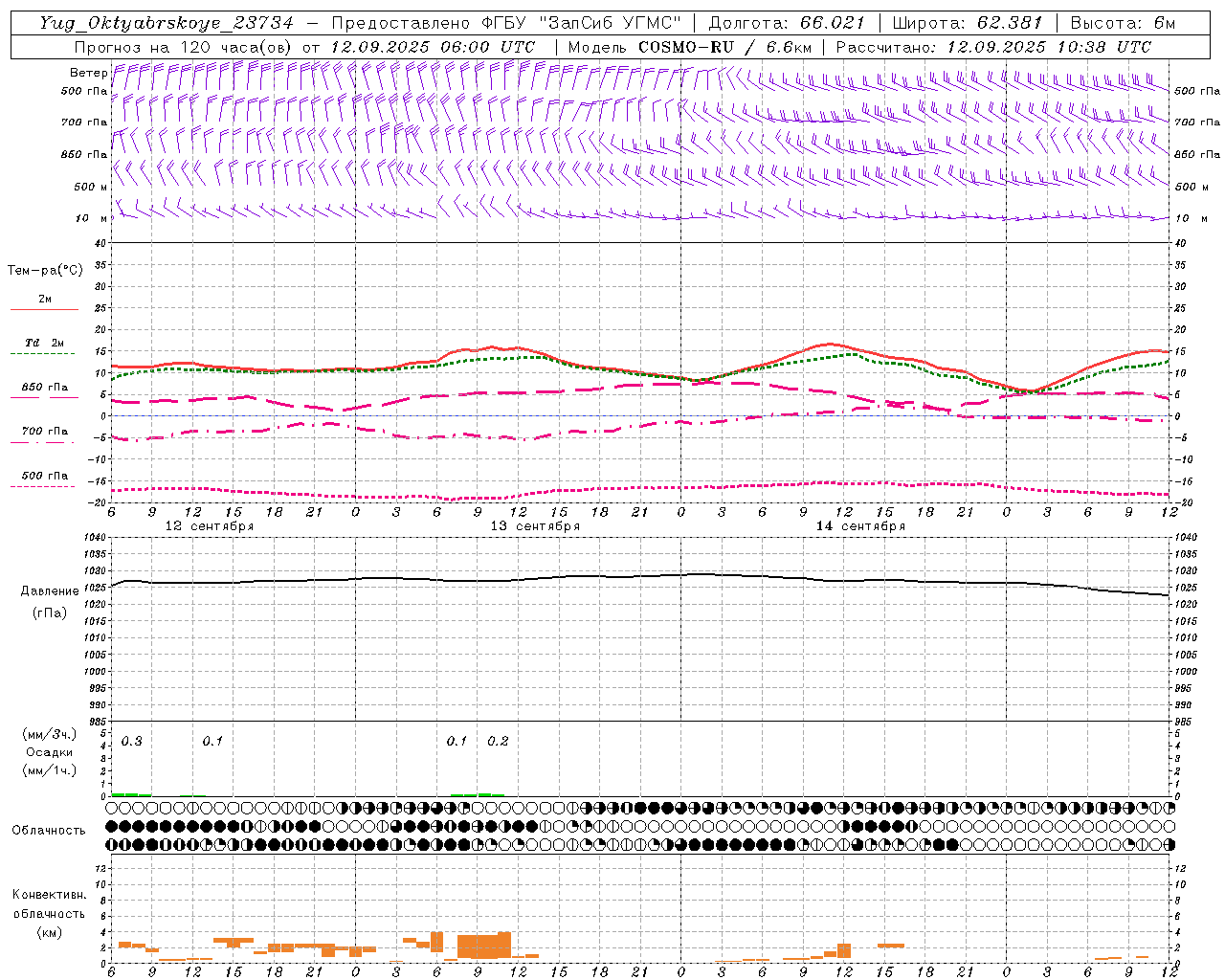Image resolution: width=1225 pixels, height=980 pixels.
Task: Click the Конвективн. convective cloud label
Action: click(x=49, y=895)
